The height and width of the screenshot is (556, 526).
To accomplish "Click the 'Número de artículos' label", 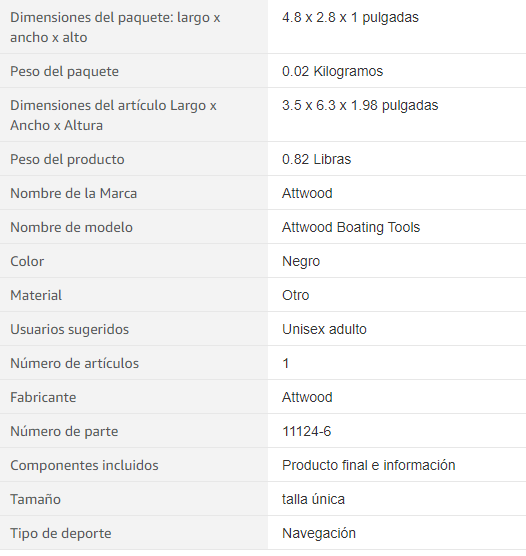I will click(x=74, y=363).
